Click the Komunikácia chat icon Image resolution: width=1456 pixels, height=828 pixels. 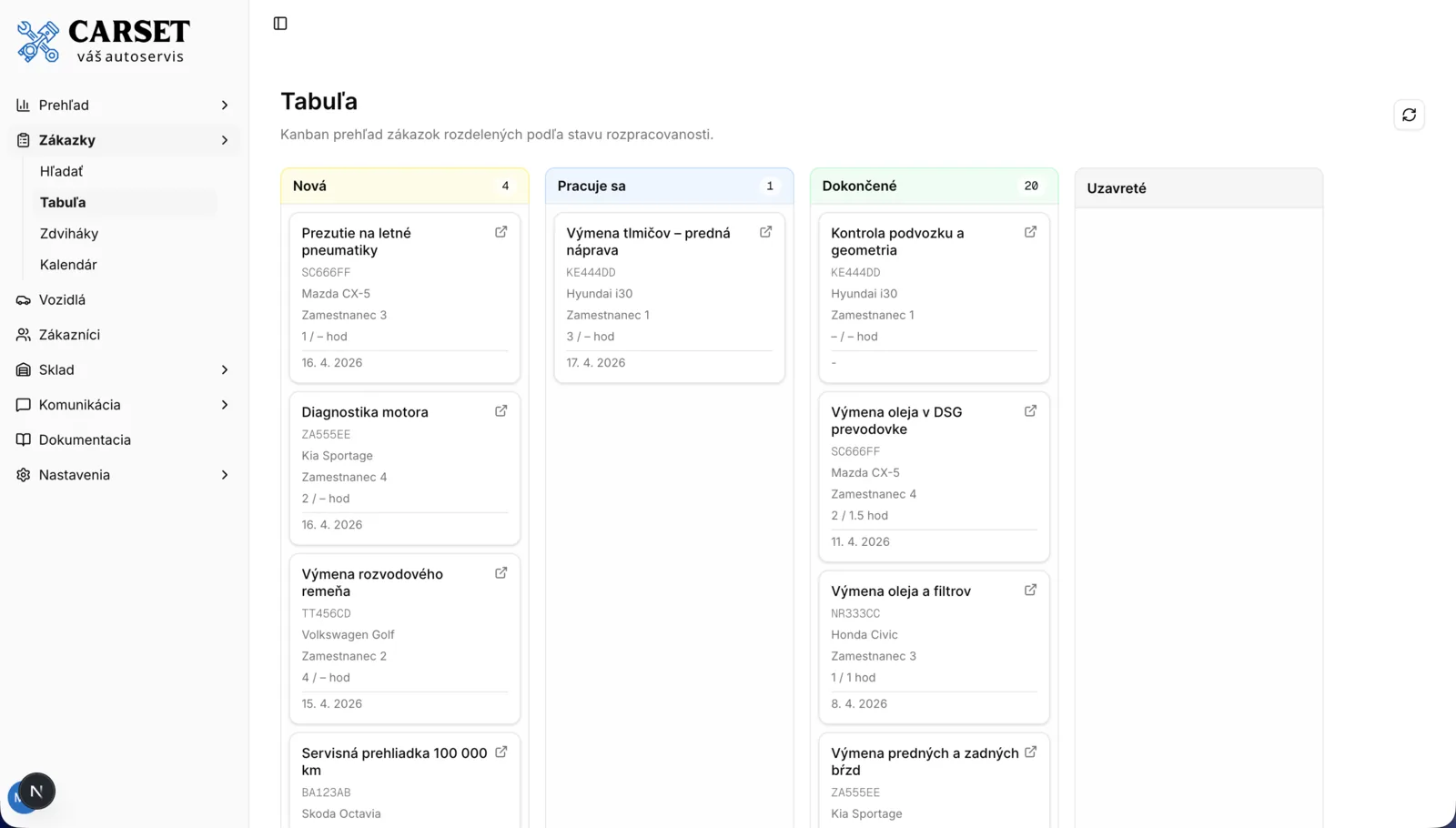point(24,405)
